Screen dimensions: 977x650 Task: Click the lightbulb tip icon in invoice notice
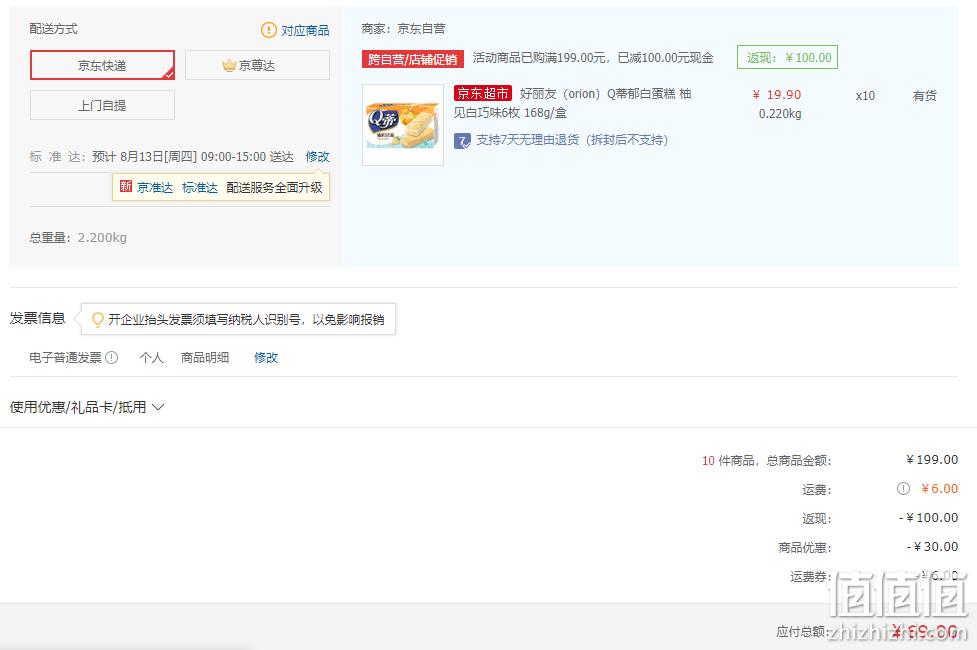tap(98, 320)
